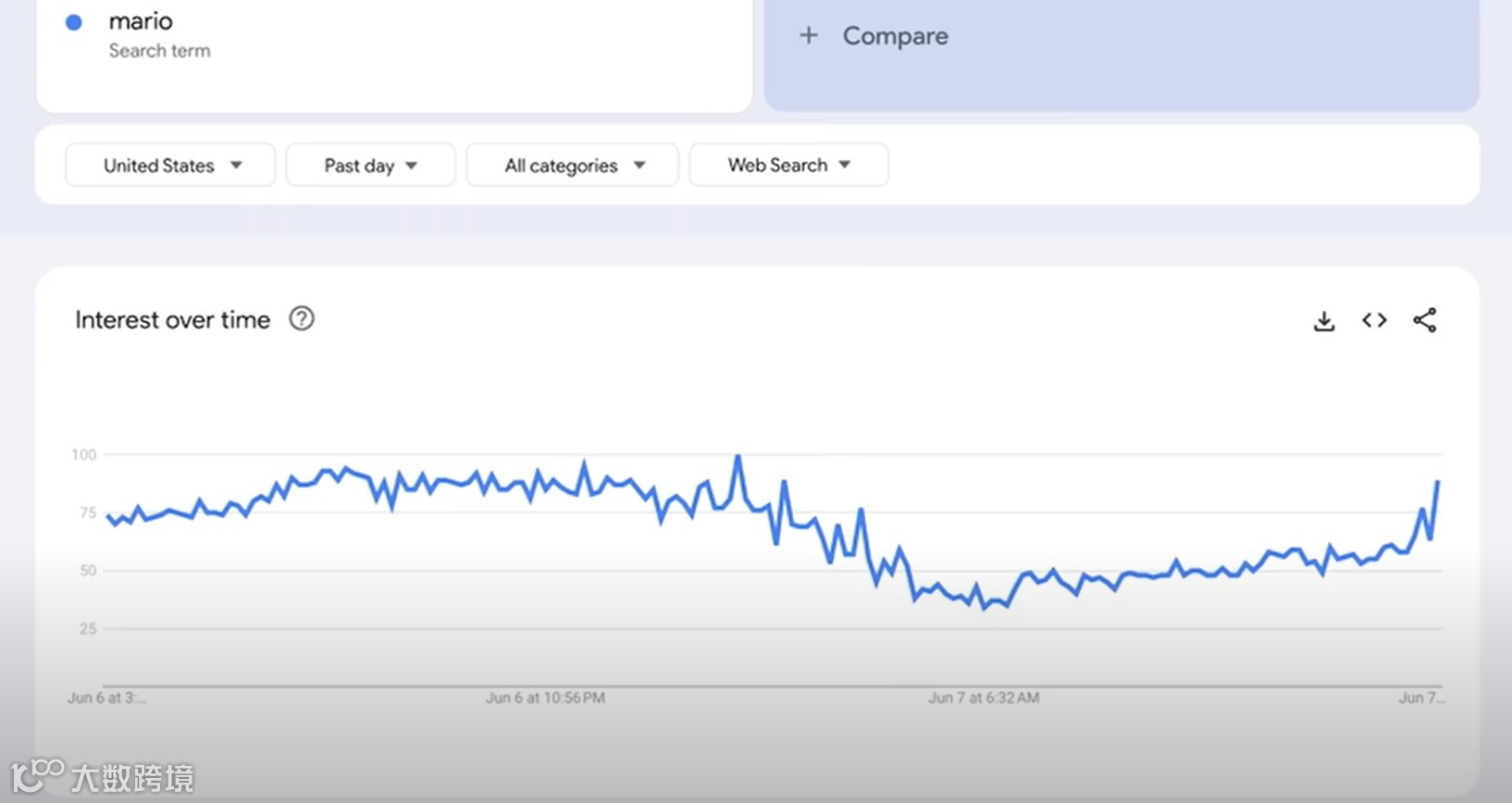
Task: Click the Compare button
Action: tap(895, 36)
